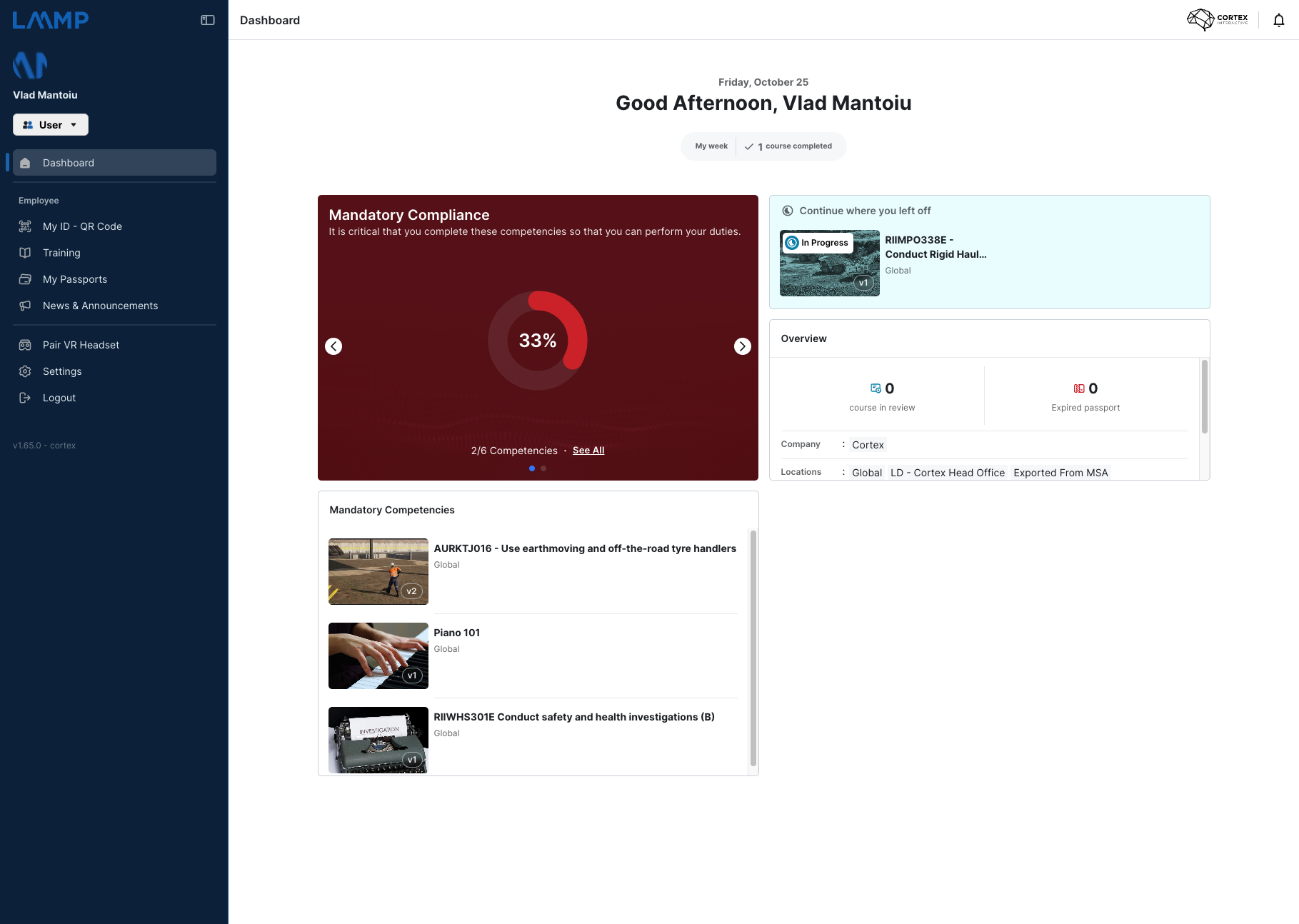This screenshot has height=924, width=1299.
Task: Click the Logout arrow icon
Action: [25, 398]
